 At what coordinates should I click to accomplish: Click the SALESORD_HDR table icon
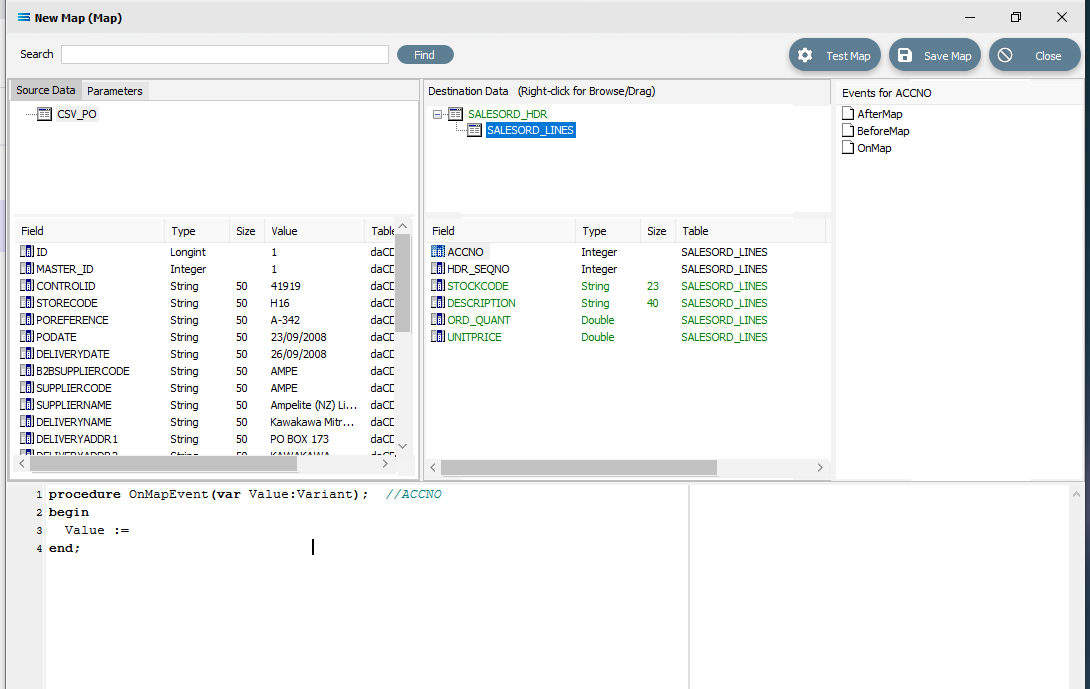tap(455, 114)
